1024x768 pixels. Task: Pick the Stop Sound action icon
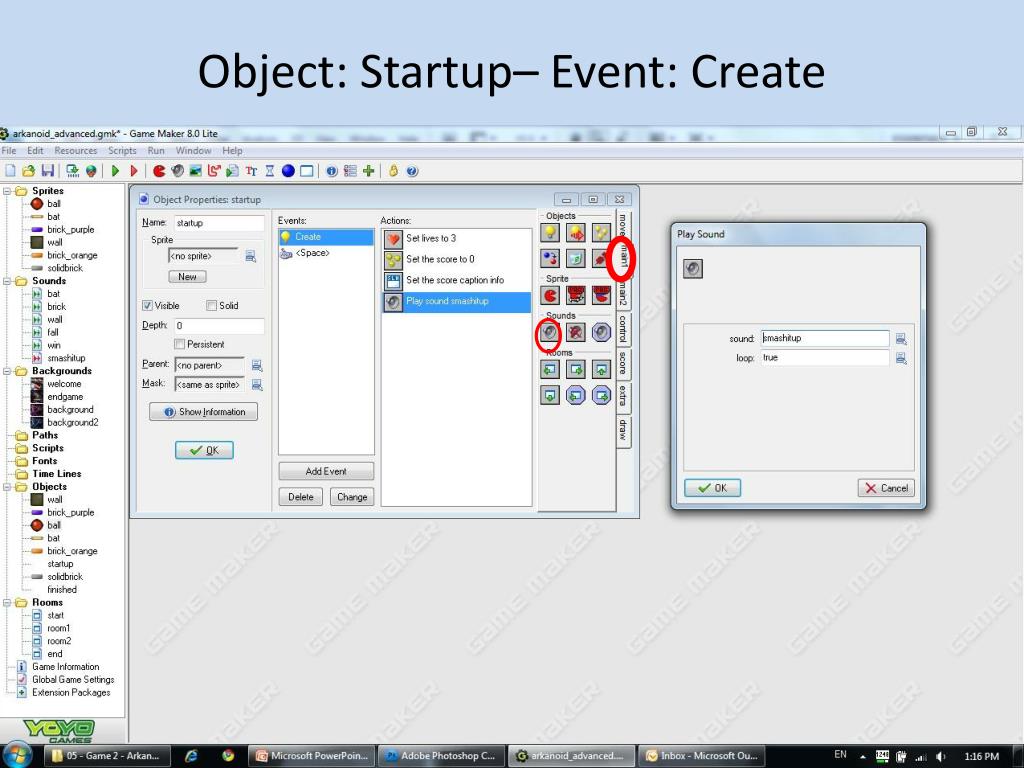(575, 332)
